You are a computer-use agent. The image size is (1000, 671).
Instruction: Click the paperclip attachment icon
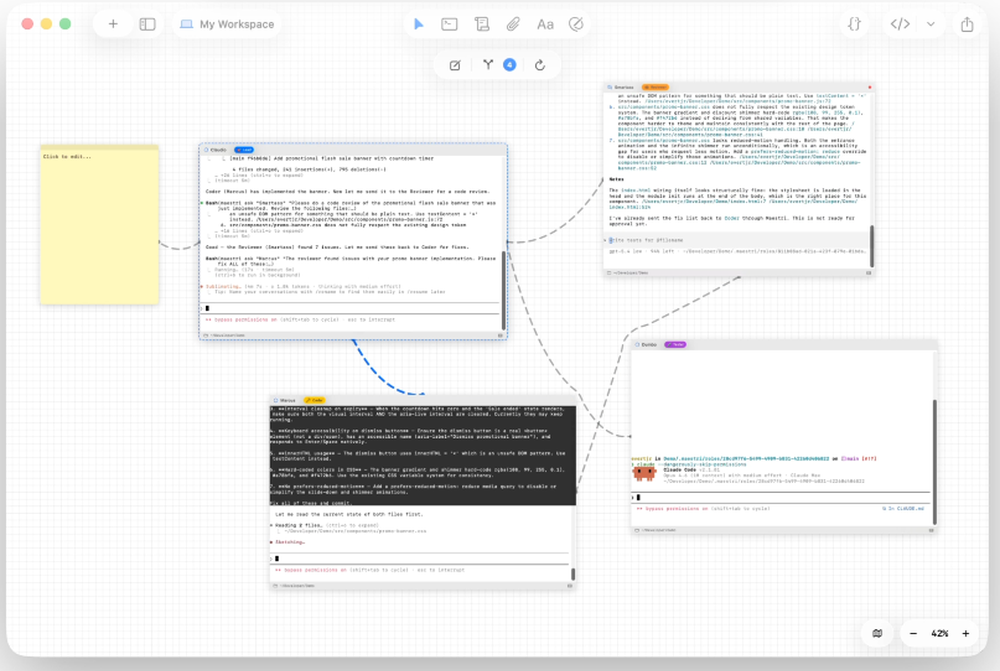513,22
